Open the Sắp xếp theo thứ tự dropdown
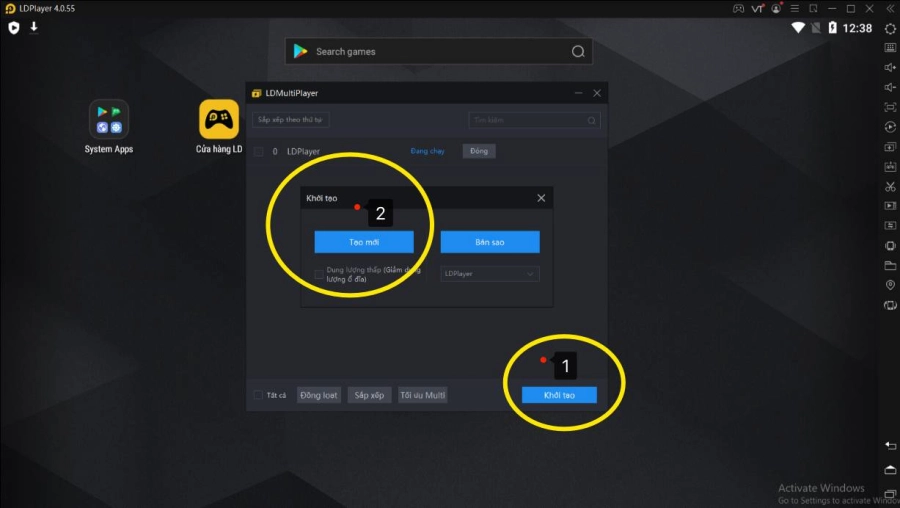This screenshot has width=900, height=508. click(x=290, y=119)
